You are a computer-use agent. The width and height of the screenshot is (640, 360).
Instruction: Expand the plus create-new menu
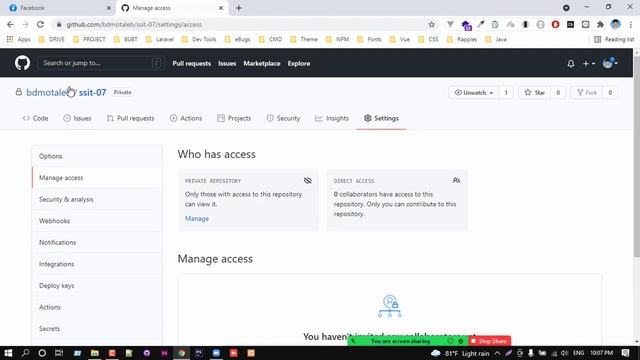pos(589,64)
